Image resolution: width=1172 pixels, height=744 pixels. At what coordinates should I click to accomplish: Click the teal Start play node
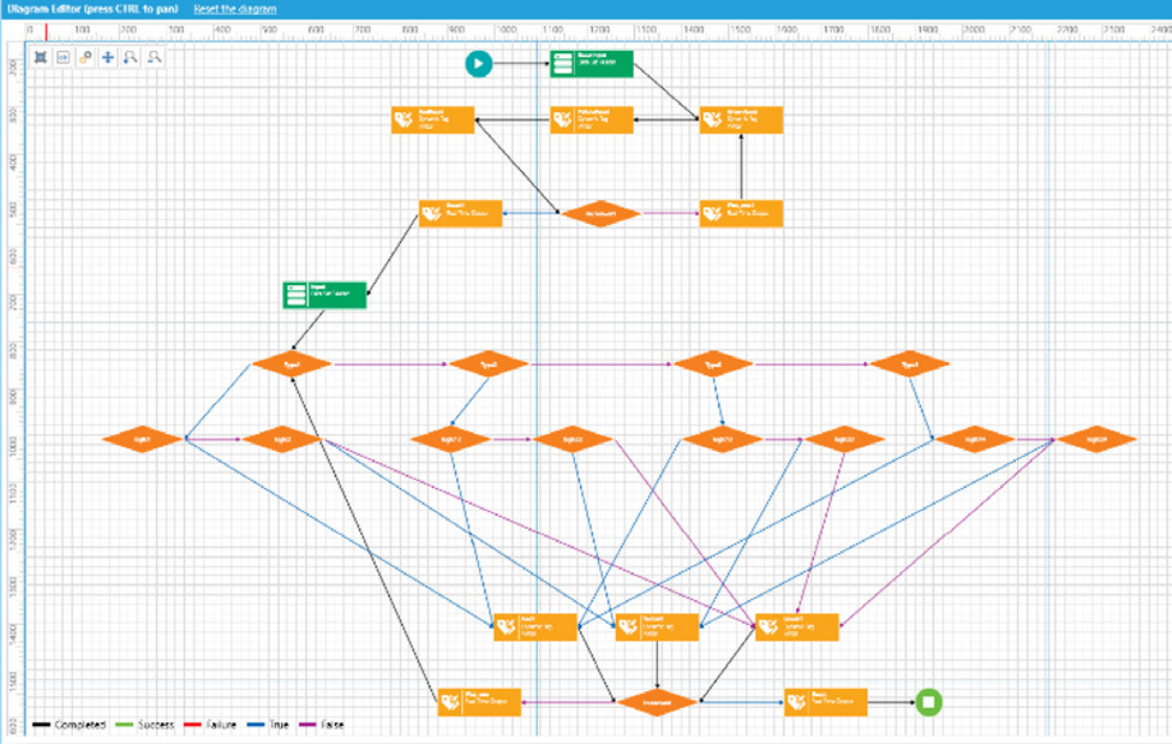(479, 64)
